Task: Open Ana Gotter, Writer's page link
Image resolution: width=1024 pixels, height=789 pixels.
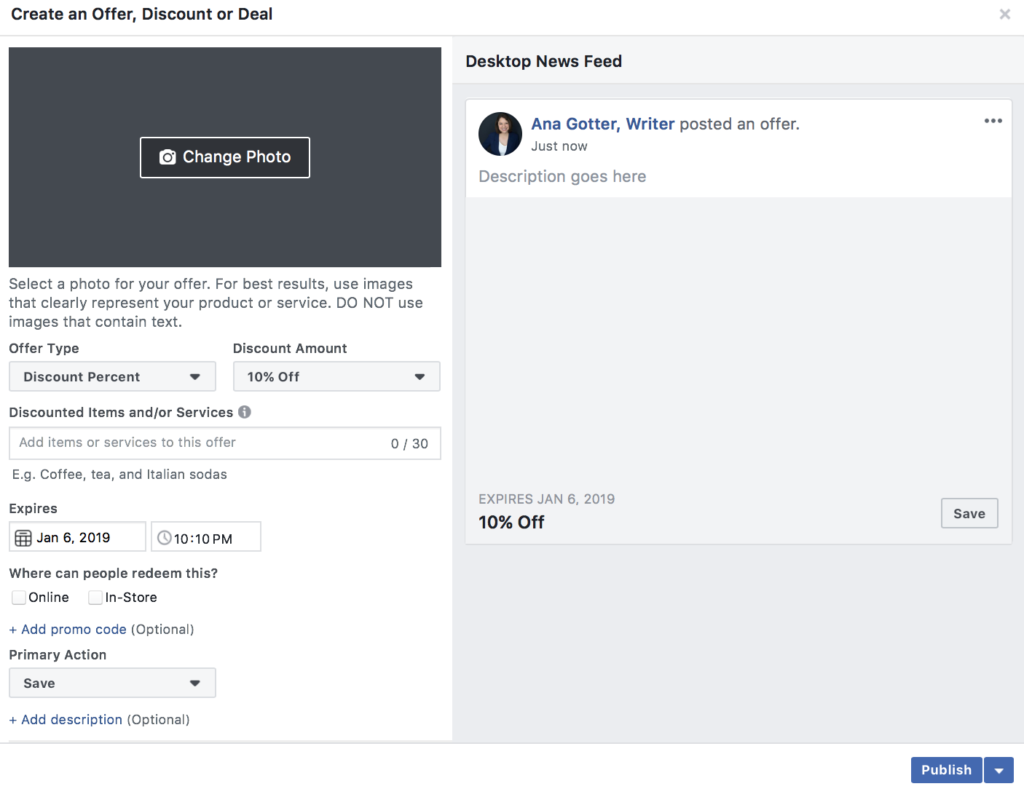Action: pyautogui.click(x=603, y=123)
